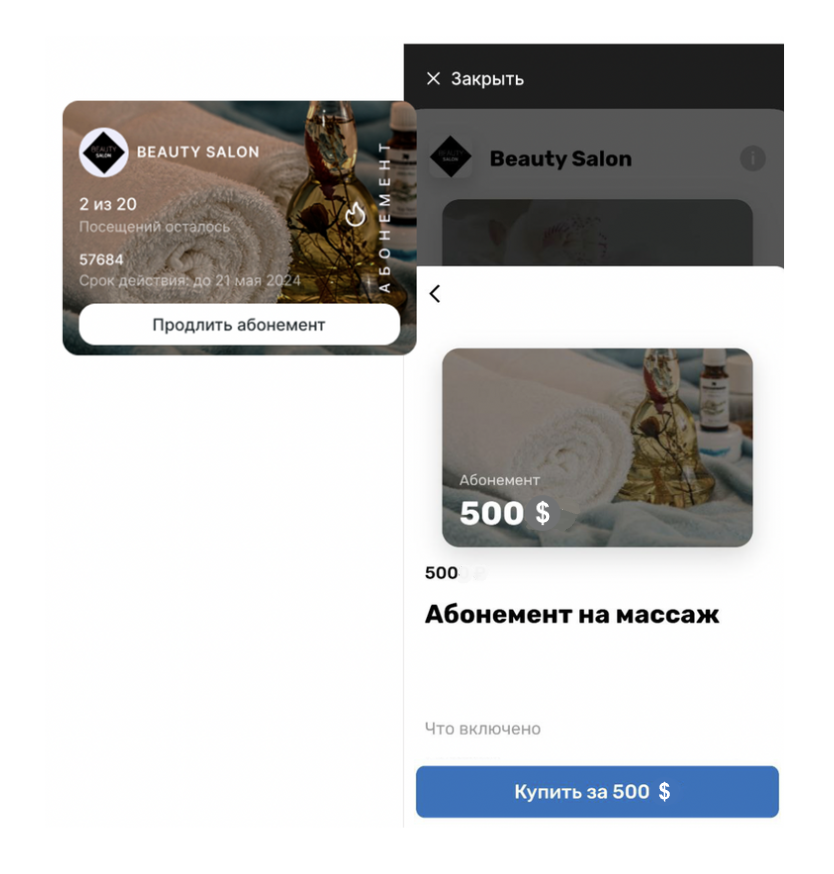Click the validity date text on card
The height and width of the screenshot is (874, 834).
190,280
